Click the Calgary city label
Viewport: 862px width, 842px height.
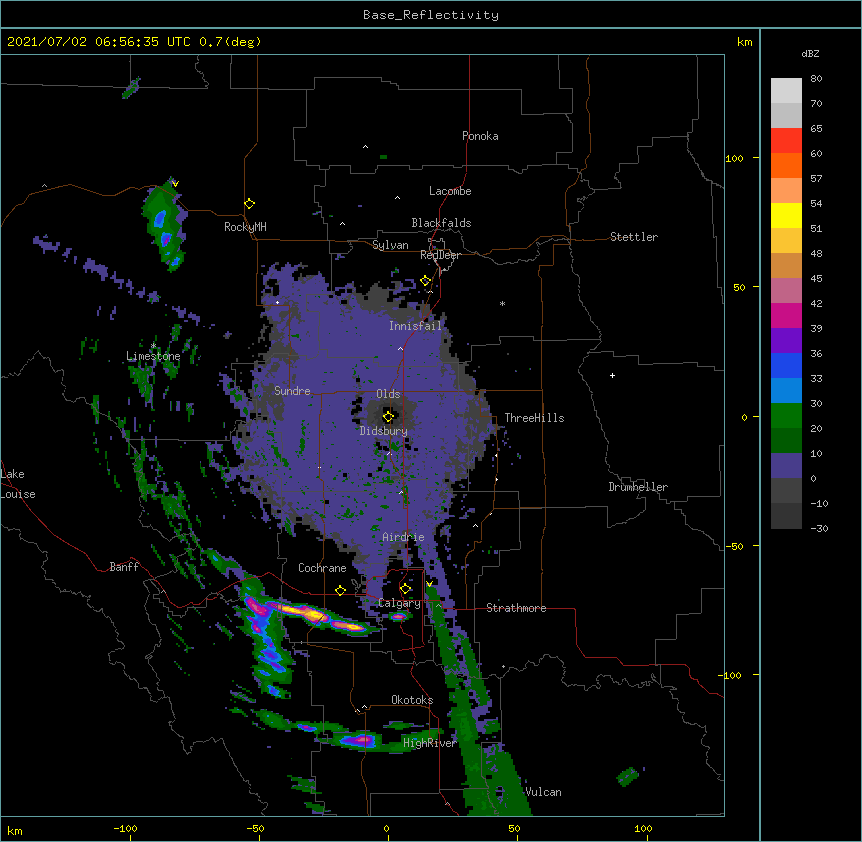point(400,603)
